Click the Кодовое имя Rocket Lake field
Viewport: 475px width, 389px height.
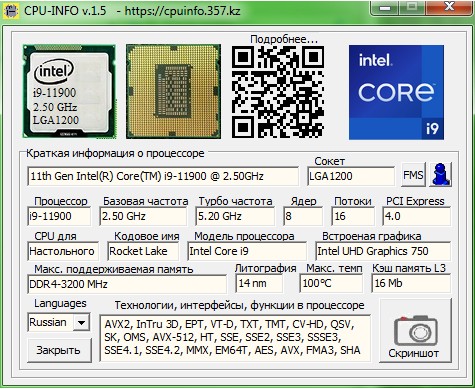(x=143, y=251)
